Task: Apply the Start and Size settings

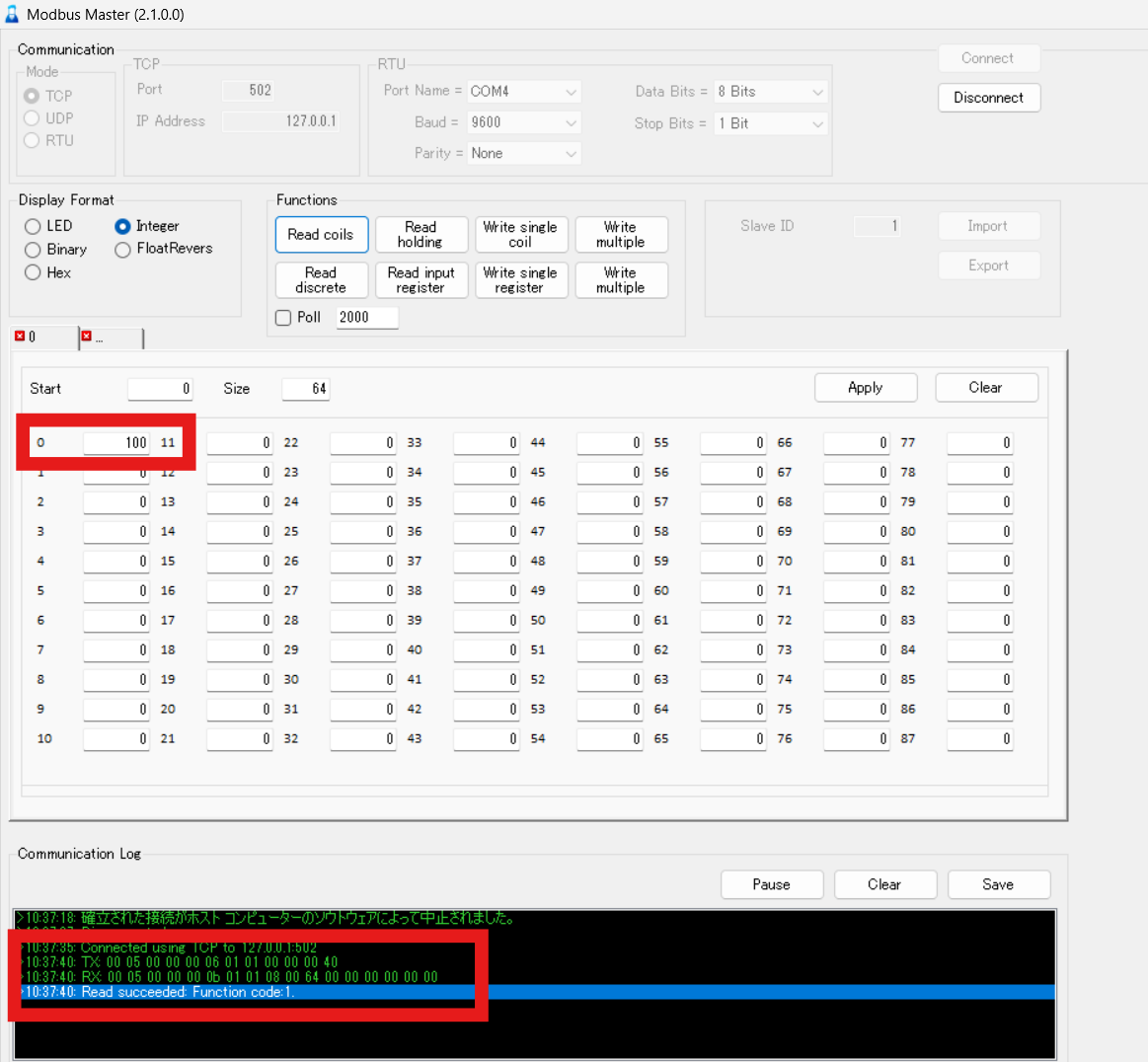Action: click(x=866, y=387)
